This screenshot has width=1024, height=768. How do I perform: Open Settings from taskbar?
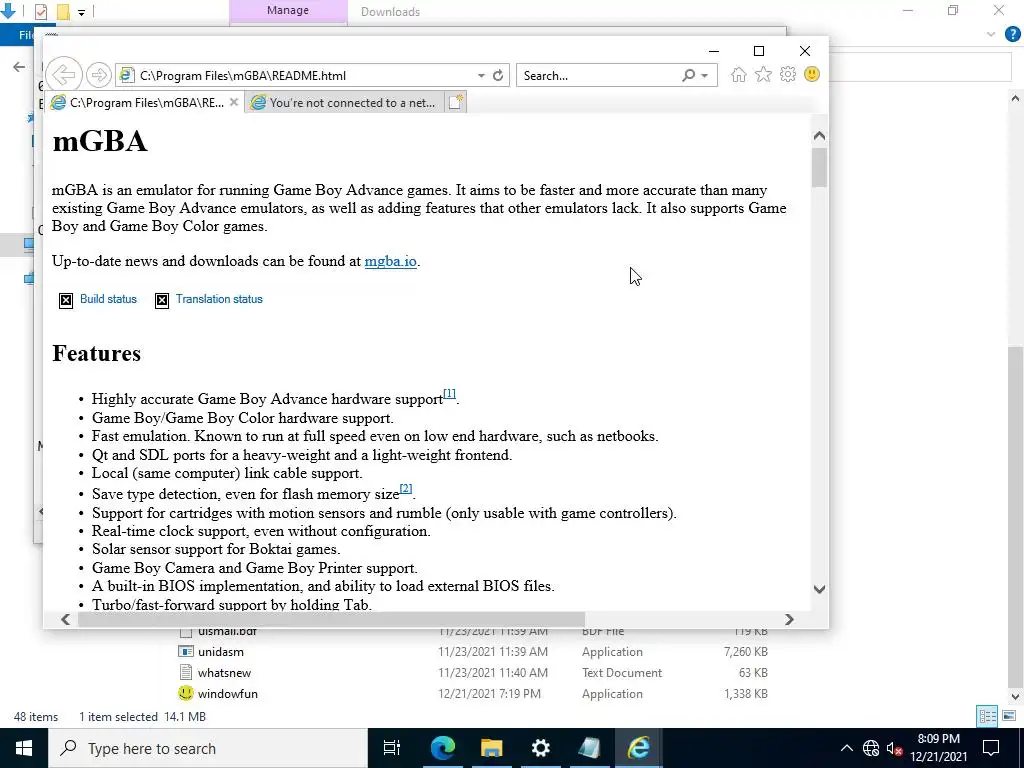click(541, 748)
